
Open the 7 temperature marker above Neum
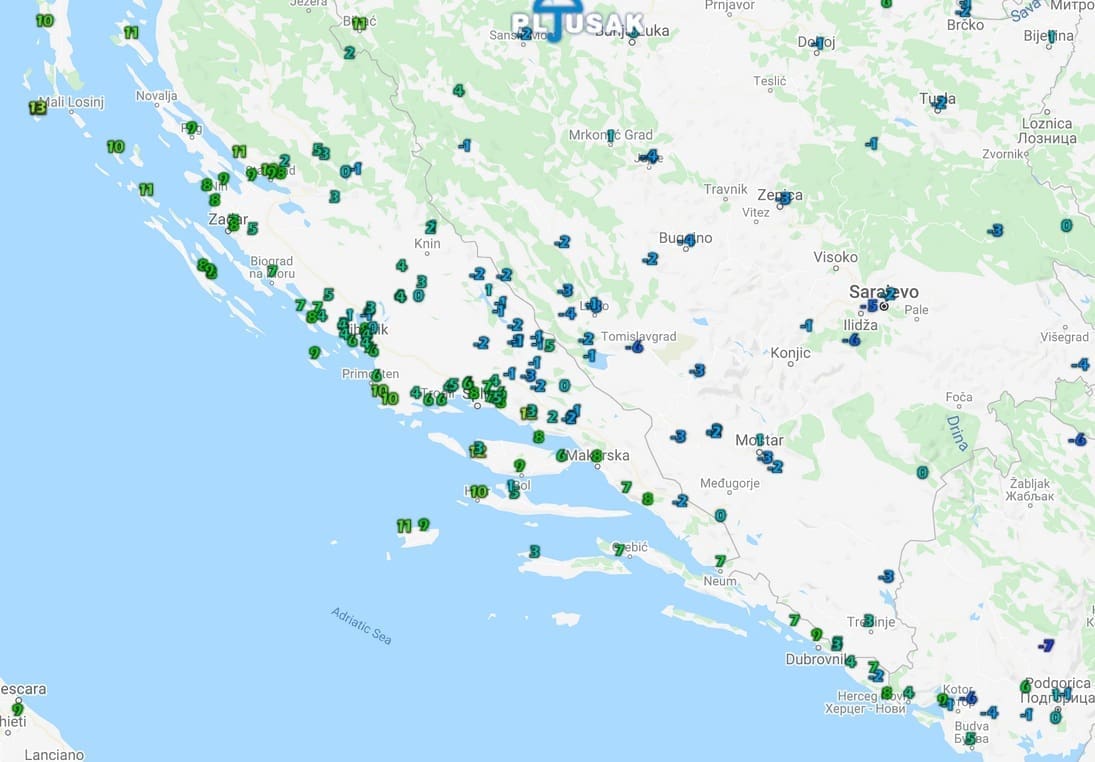point(719,561)
